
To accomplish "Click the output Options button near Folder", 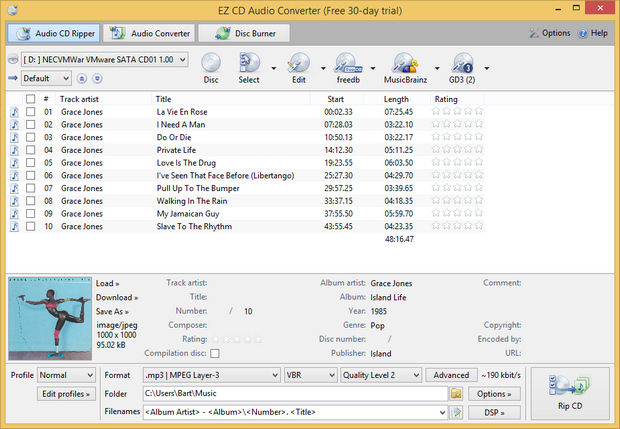I will point(494,394).
